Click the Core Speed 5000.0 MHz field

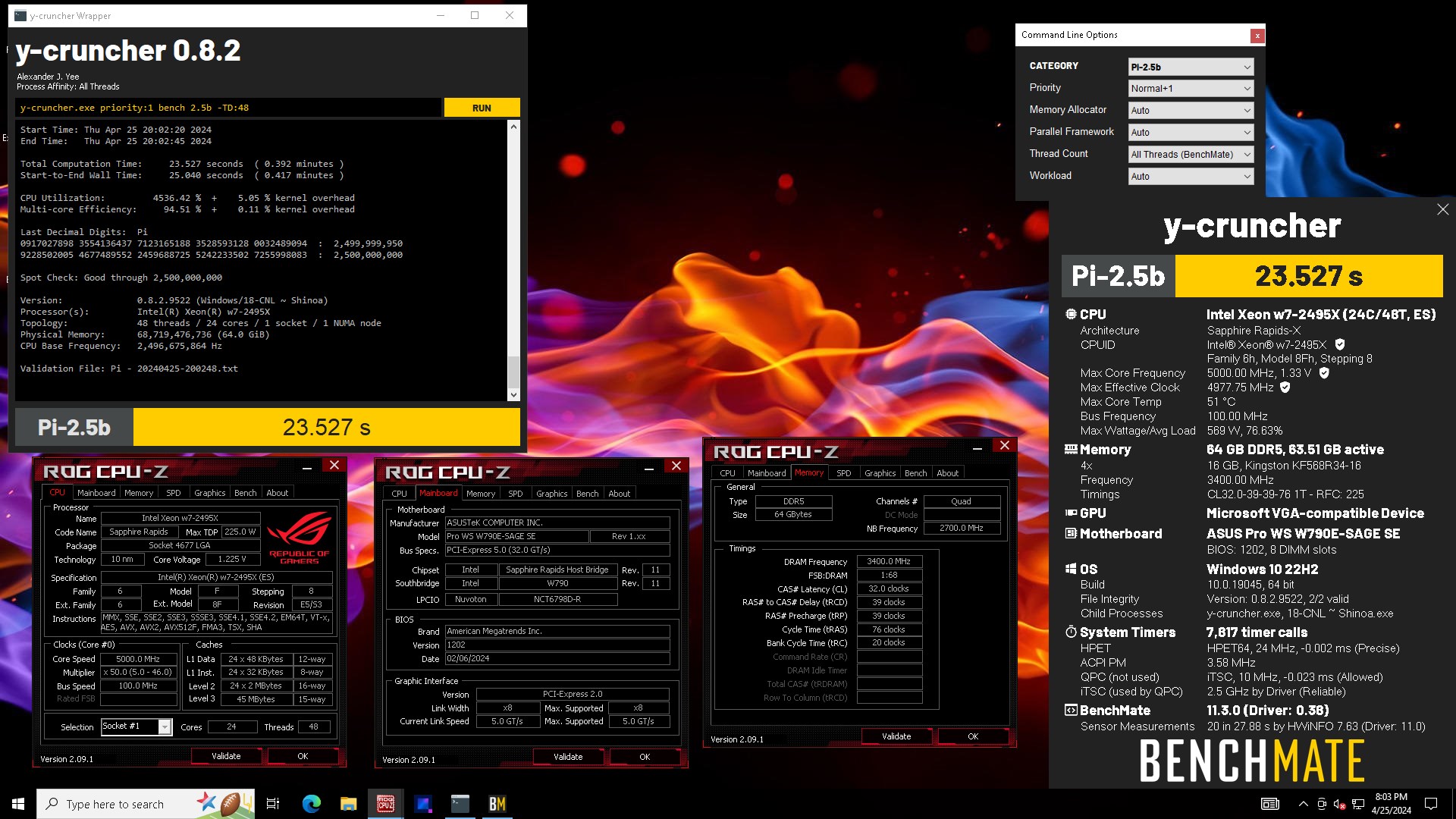tap(138, 659)
